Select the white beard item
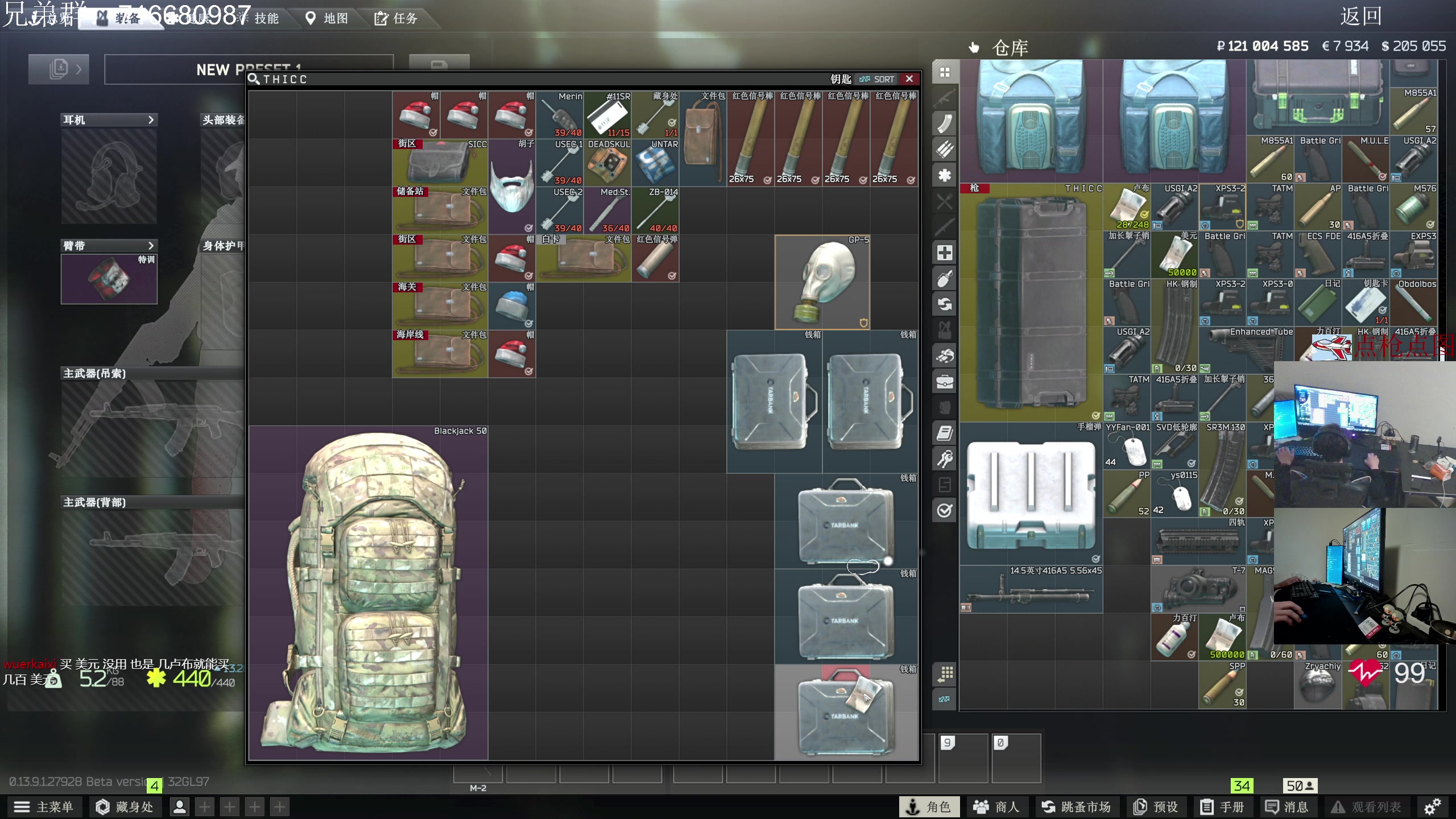The width and height of the screenshot is (1456, 819). (x=512, y=187)
